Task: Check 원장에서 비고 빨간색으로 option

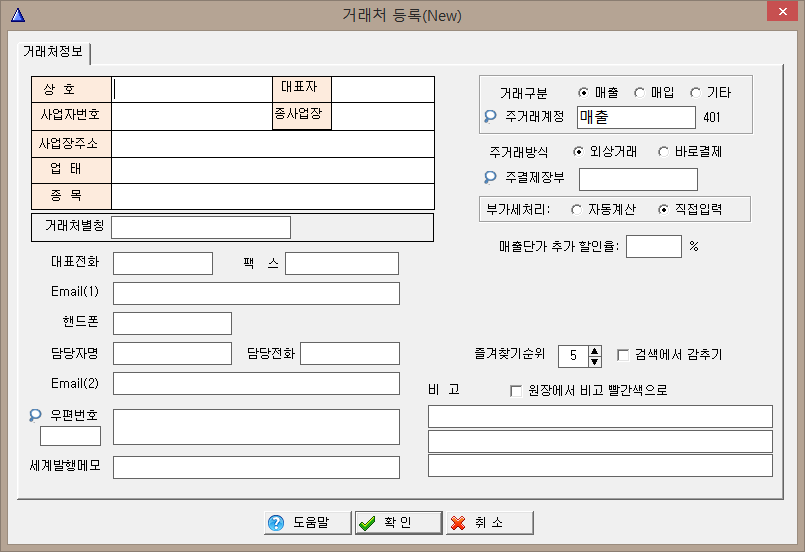Action: [x=516, y=391]
